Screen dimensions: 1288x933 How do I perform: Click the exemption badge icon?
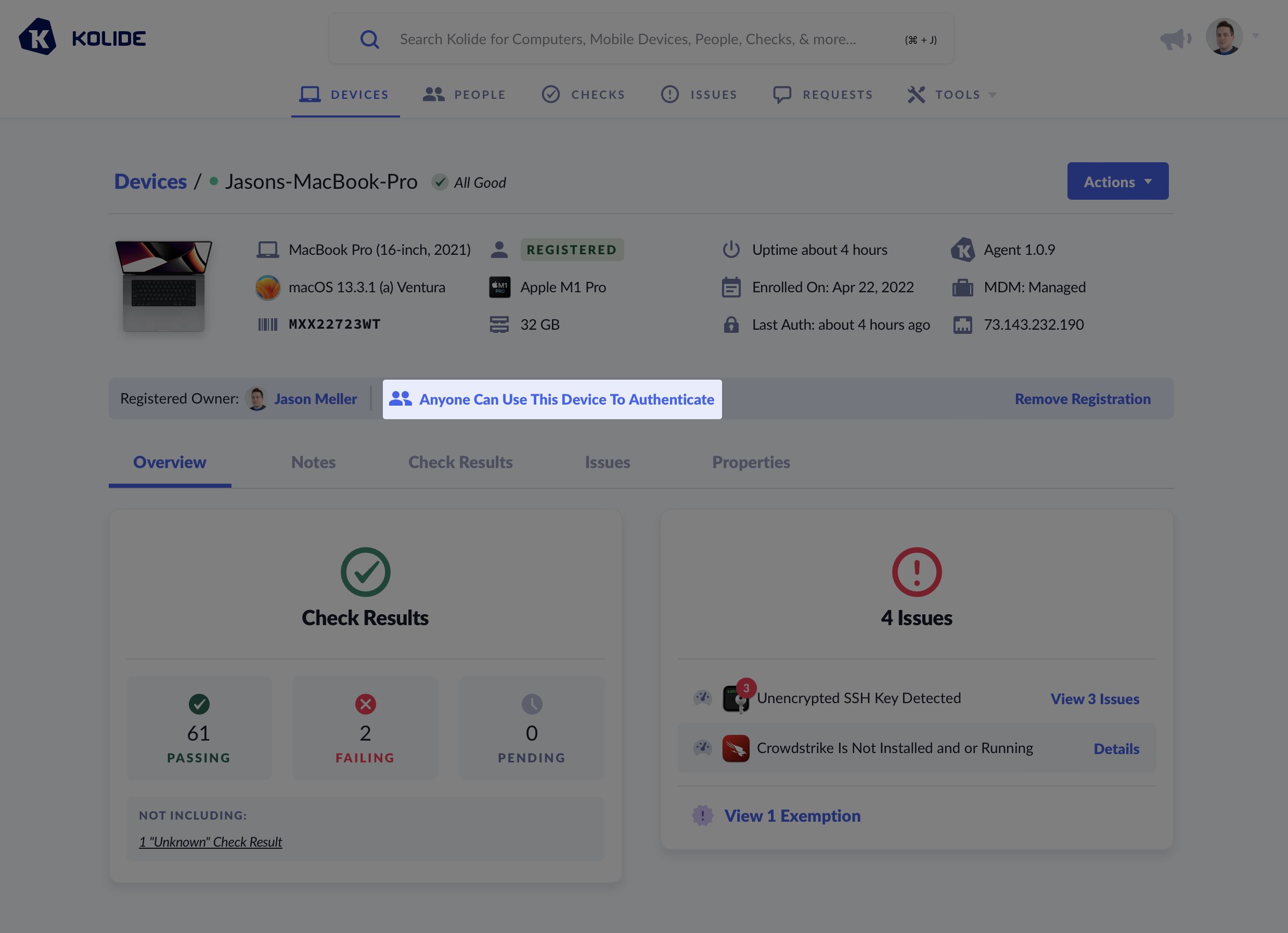(702, 815)
